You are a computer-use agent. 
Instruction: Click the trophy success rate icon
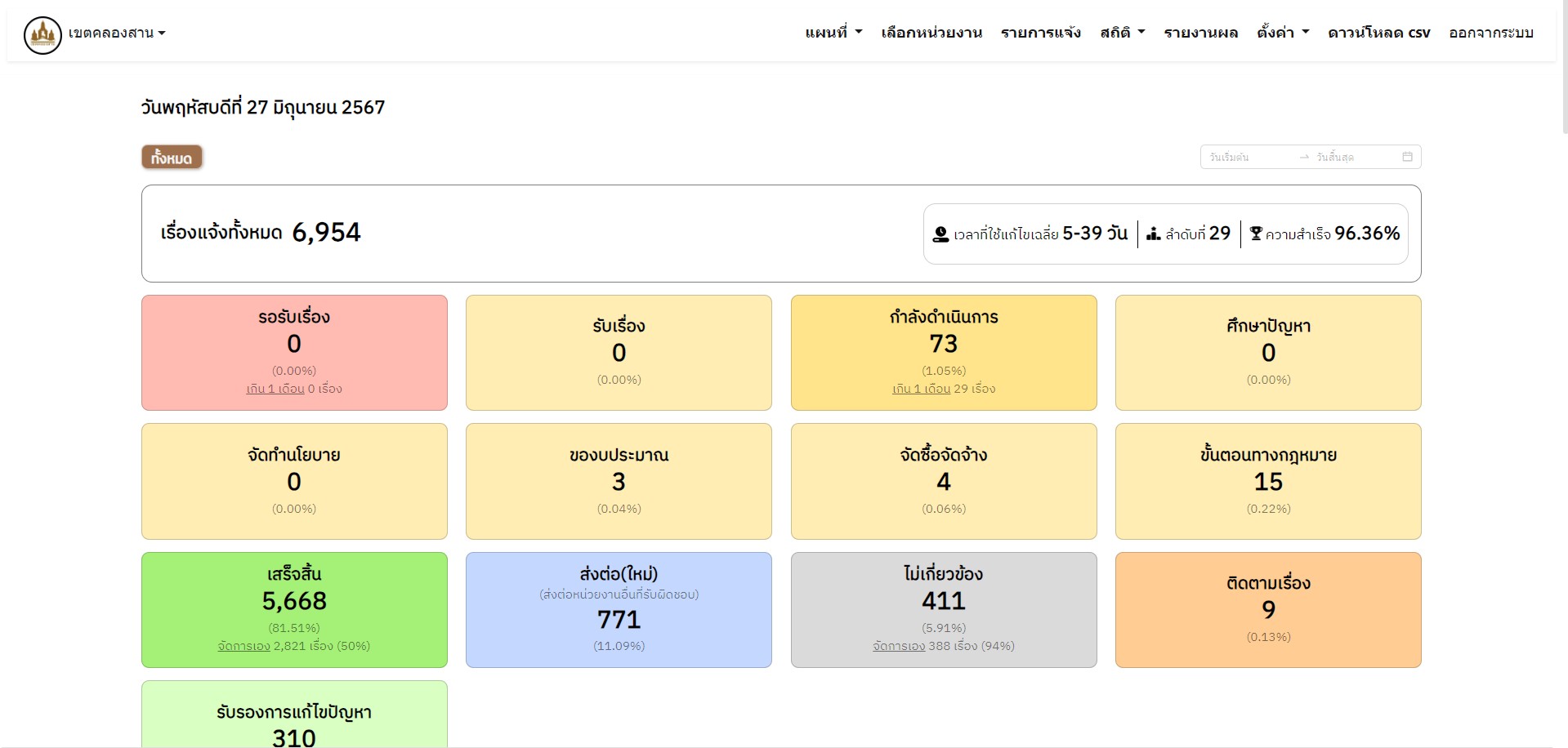[1256, 234]
